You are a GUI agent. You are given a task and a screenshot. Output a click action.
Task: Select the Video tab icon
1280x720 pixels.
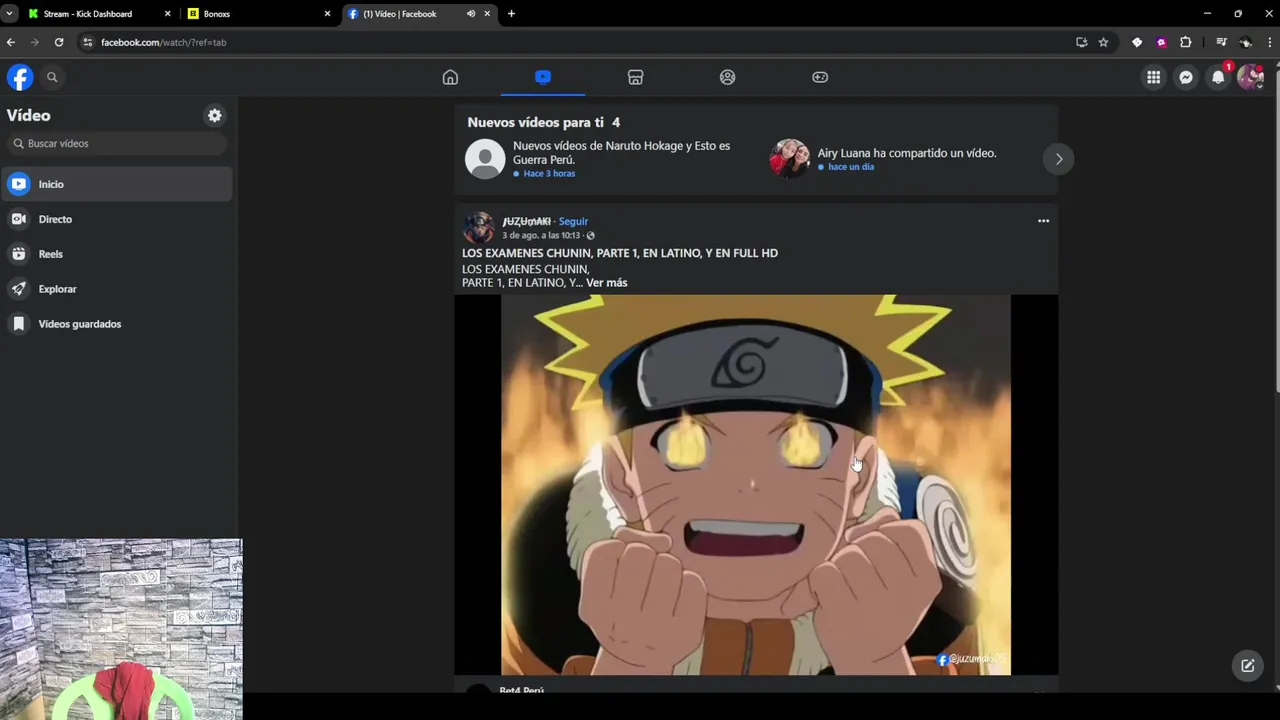tap(543, 77)
